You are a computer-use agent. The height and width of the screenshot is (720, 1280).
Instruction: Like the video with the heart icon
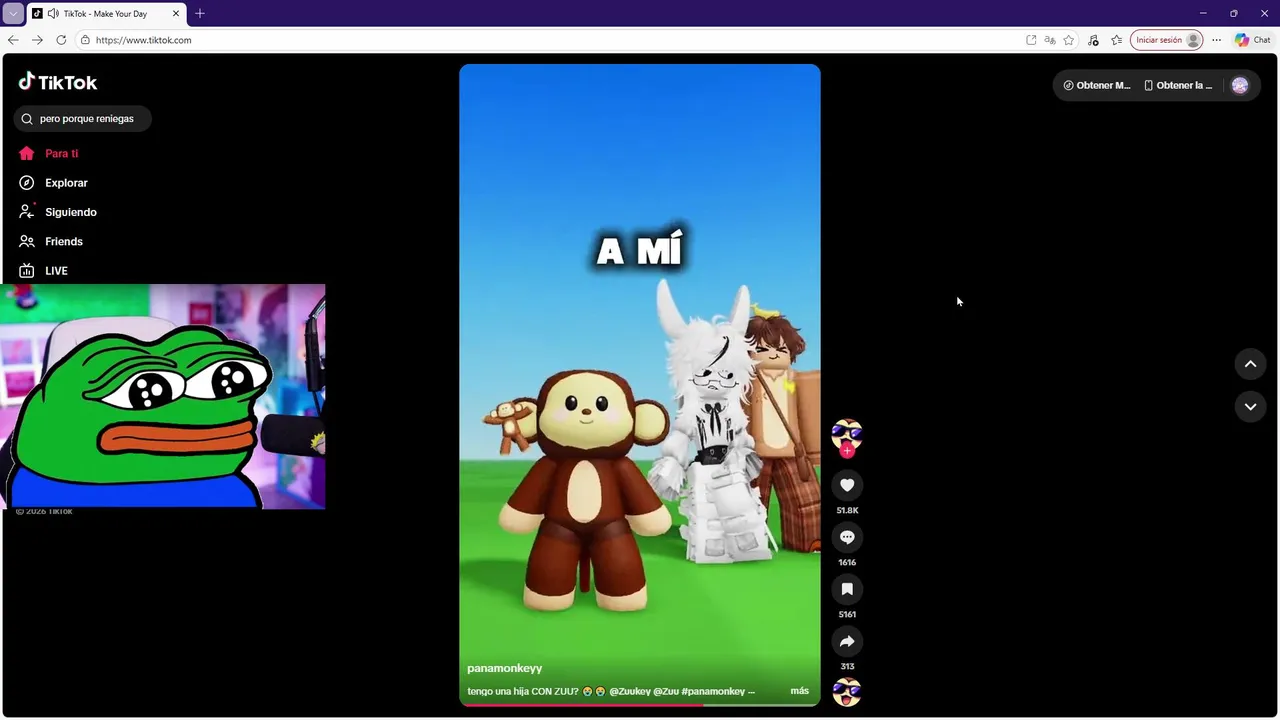[x=847, y=485]
